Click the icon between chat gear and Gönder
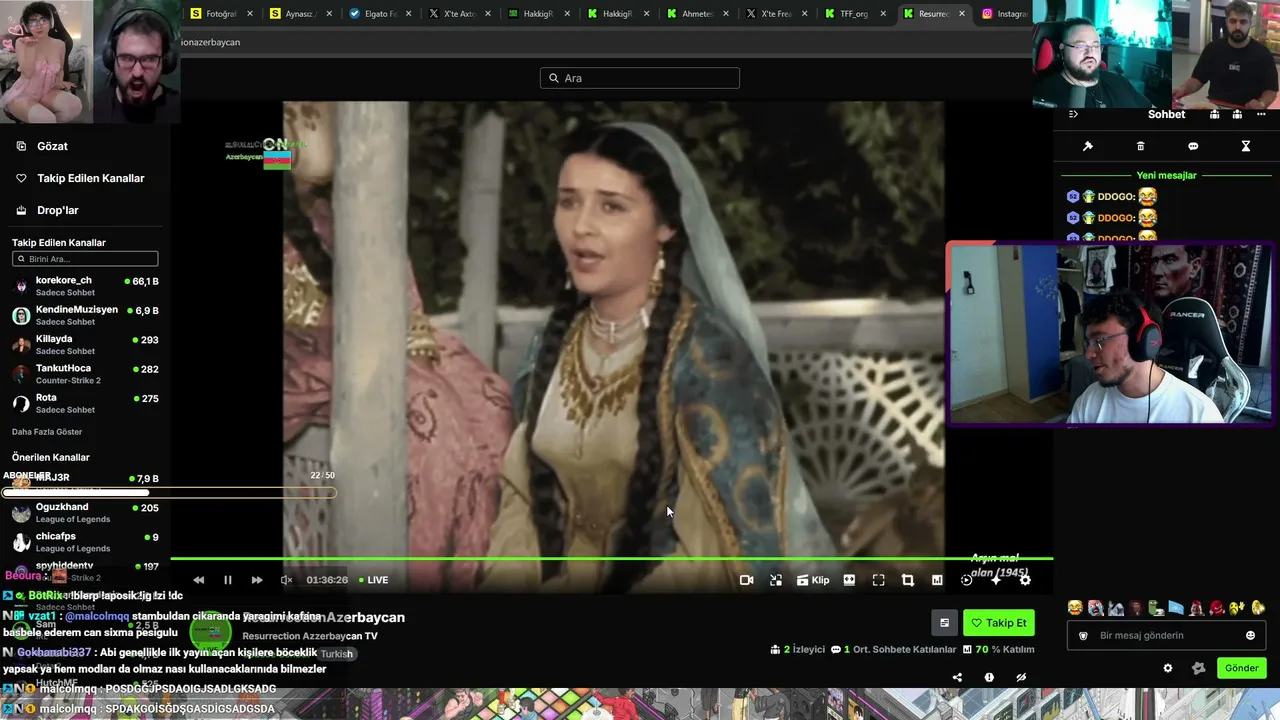 [1199, 668]
